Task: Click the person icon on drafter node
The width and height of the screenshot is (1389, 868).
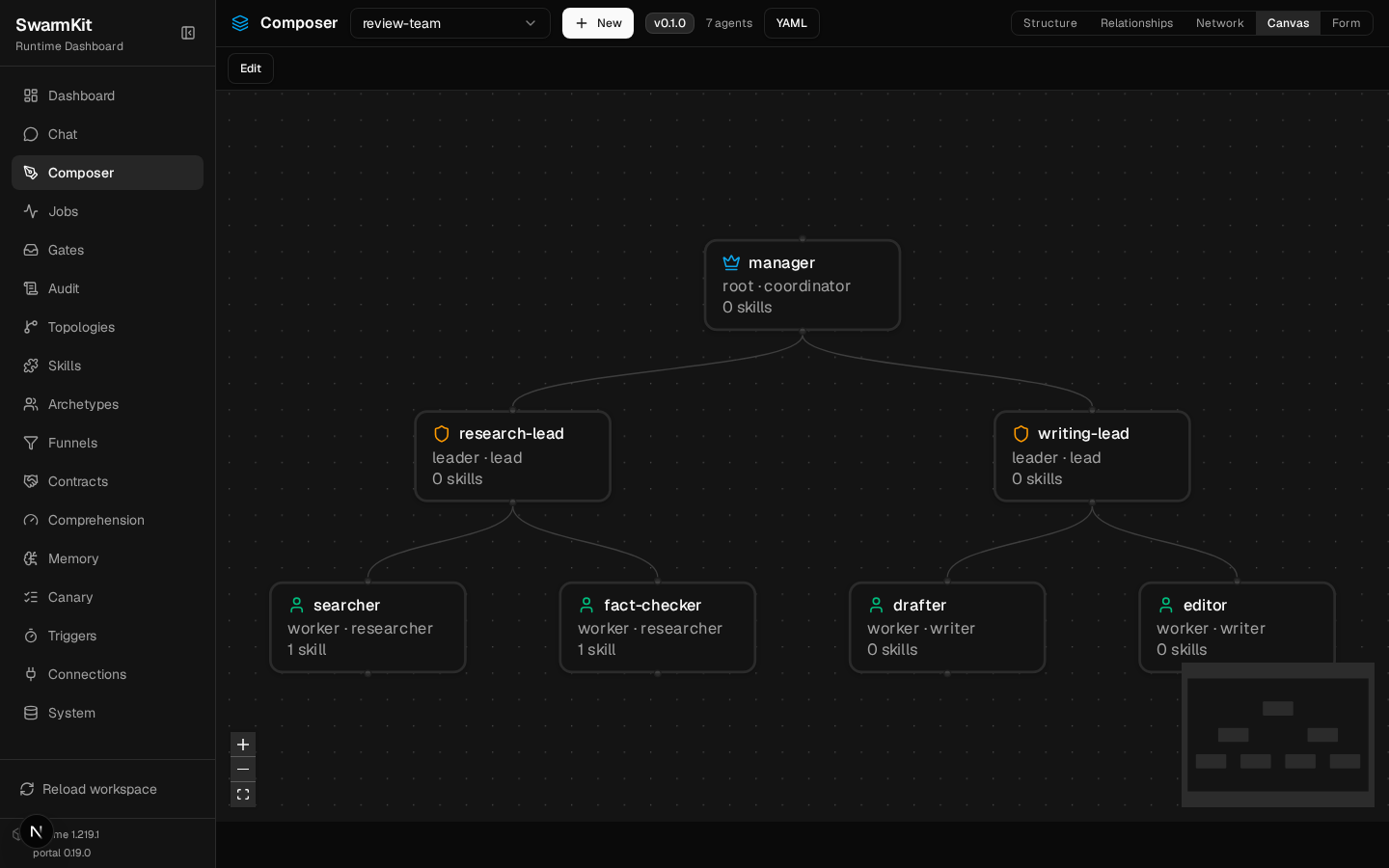Action: click(876, 605)
